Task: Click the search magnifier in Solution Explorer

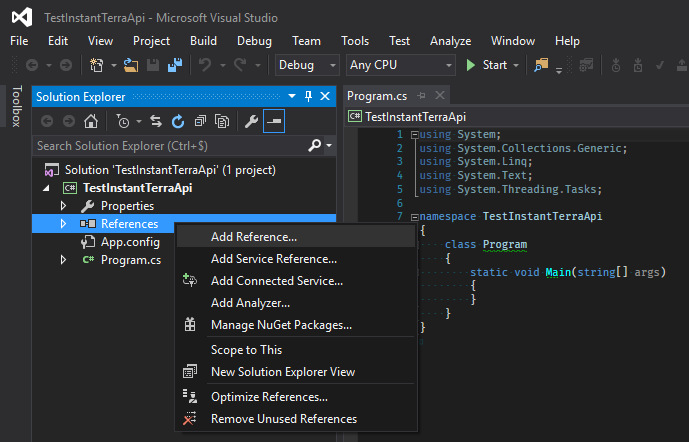Action: (315, 145)
